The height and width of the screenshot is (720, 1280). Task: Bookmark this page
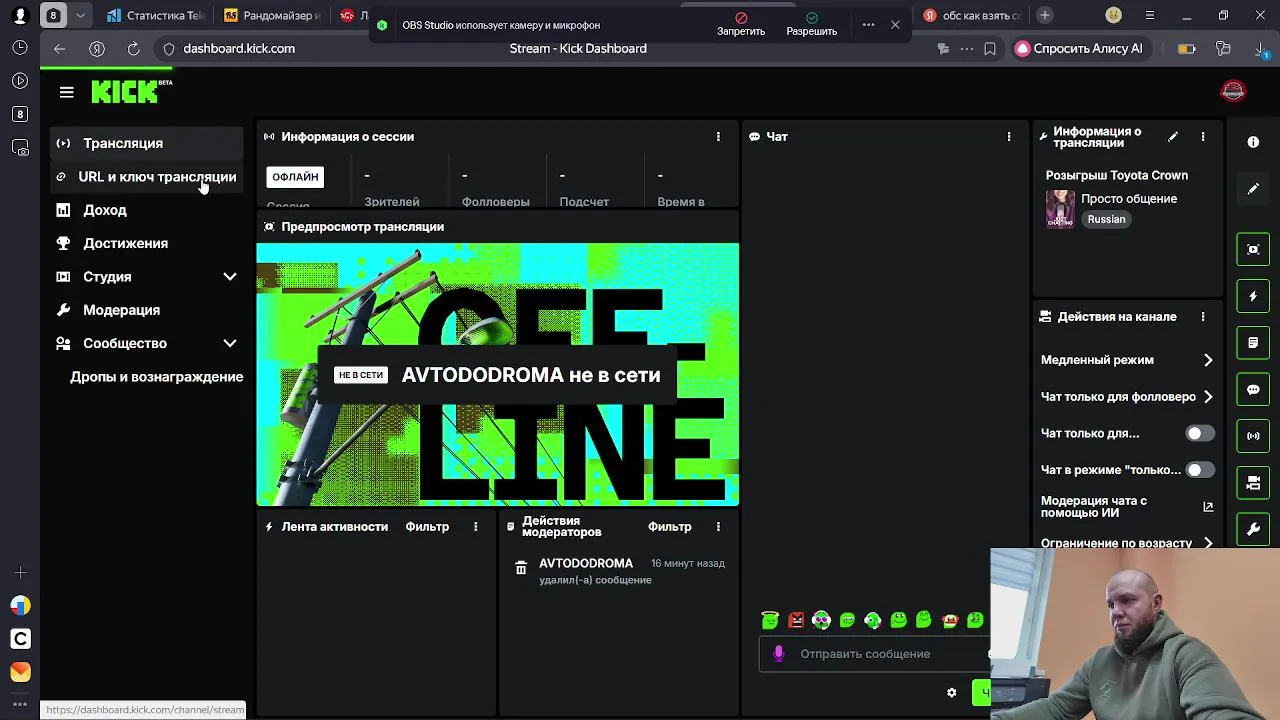(x=990, y=48)
